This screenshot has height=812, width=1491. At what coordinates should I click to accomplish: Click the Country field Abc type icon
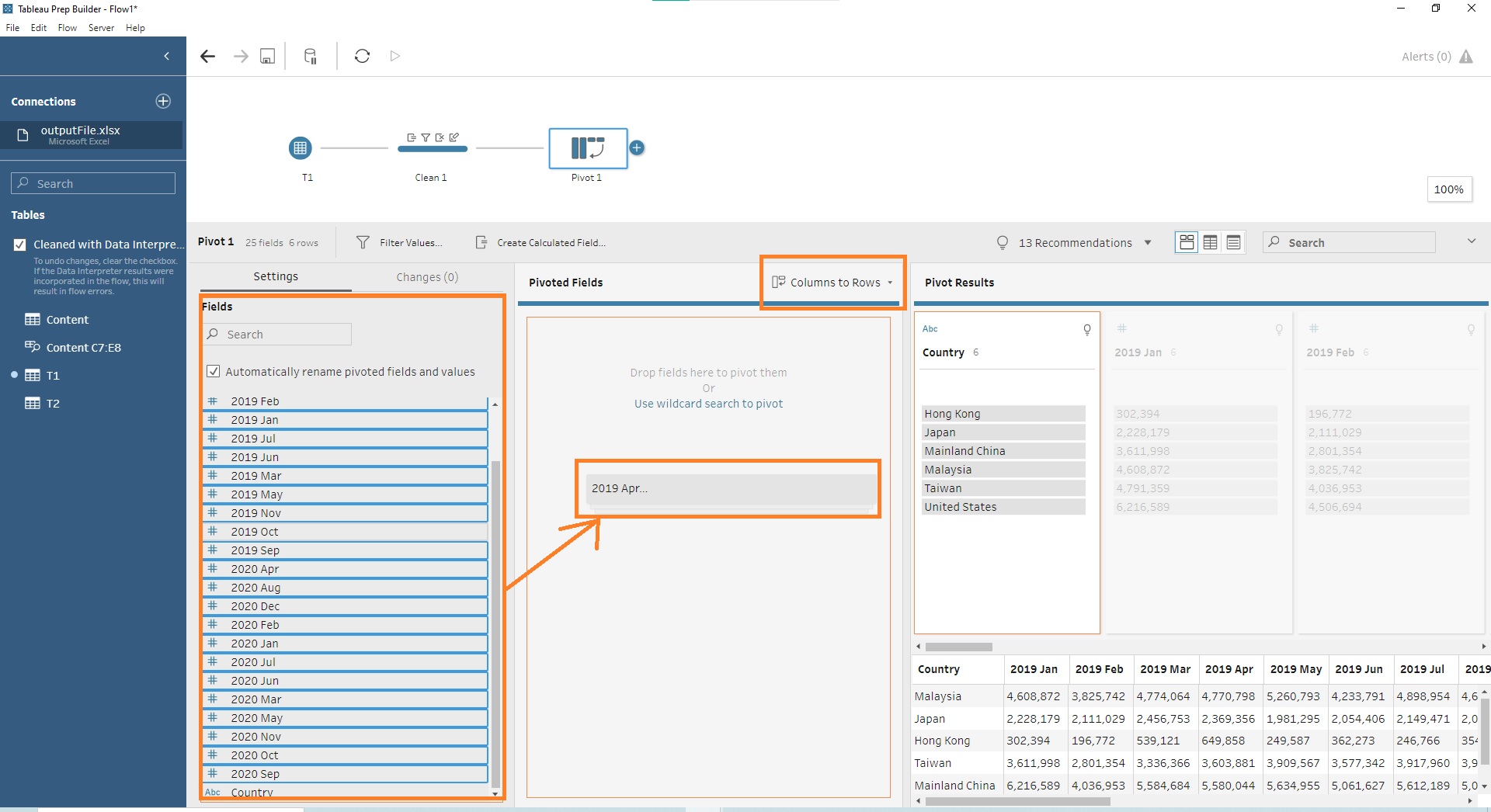(930, 329)
